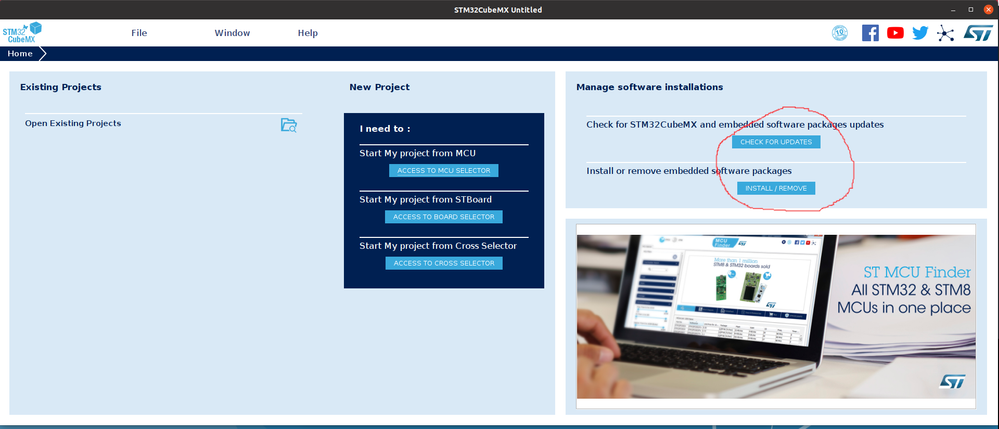Viewport: 999px width, 429px height.
Task: Click the STM32CubeMX logo icon
Action: click(22, 32)
